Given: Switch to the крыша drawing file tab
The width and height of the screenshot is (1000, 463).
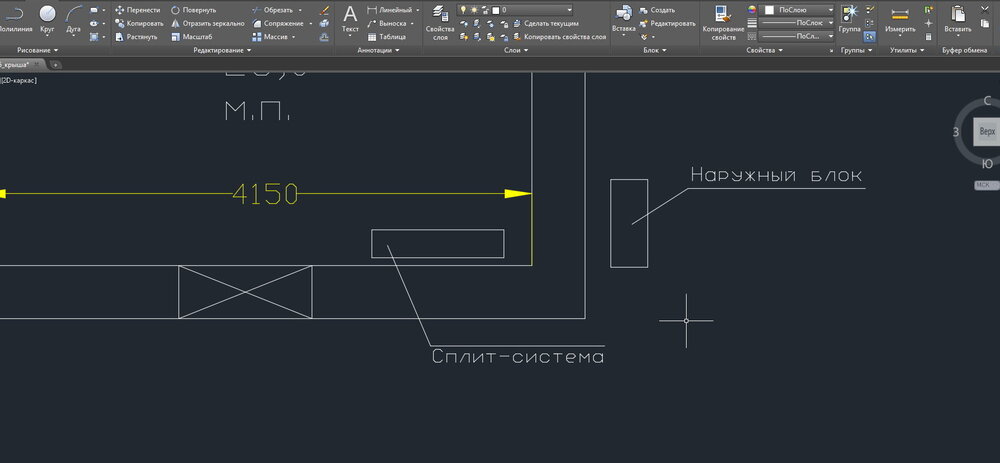Looking at the screenshot, I should tap(18, 64).
